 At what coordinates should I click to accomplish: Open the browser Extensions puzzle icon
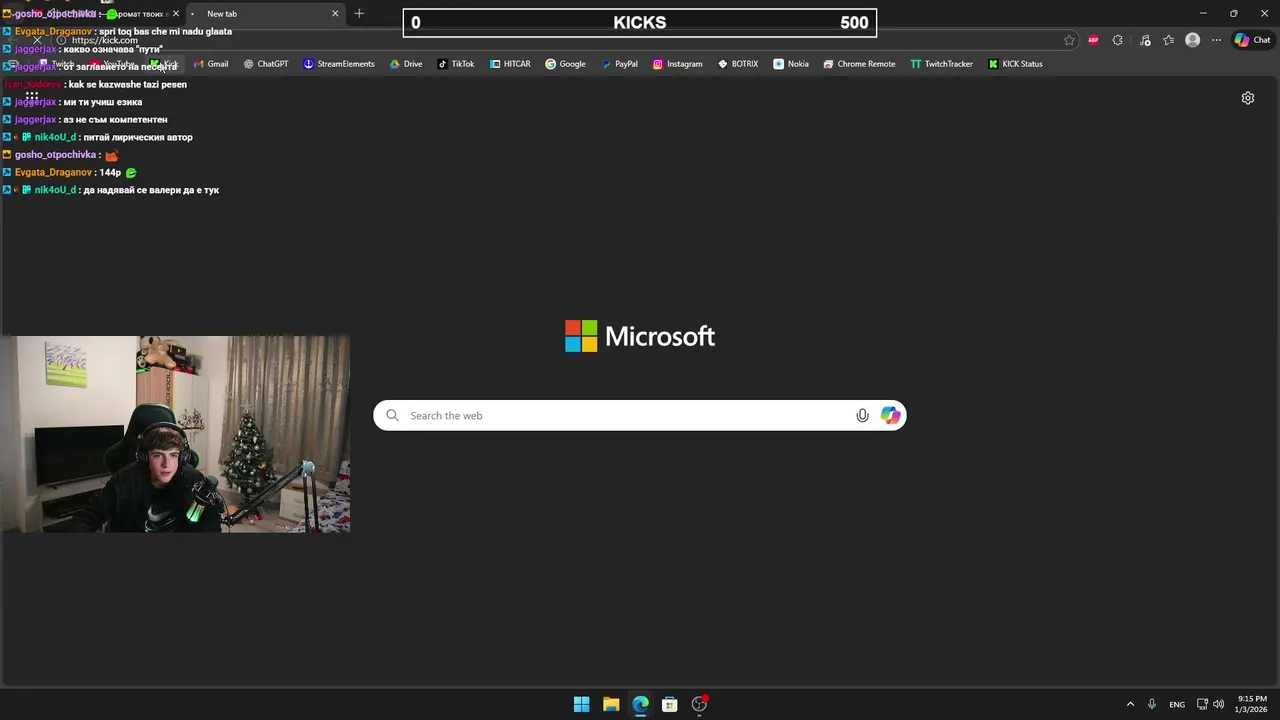point(1118,40)
